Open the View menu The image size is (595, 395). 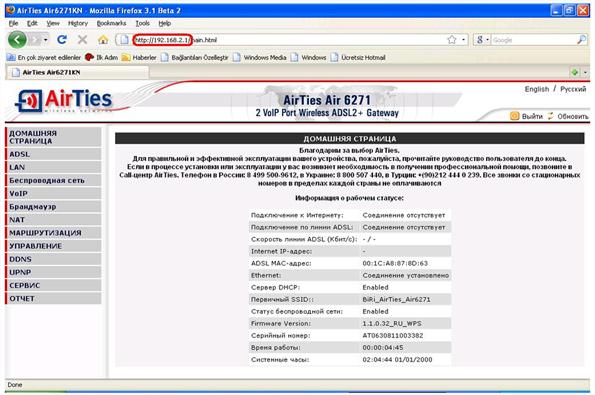point(53,23)
